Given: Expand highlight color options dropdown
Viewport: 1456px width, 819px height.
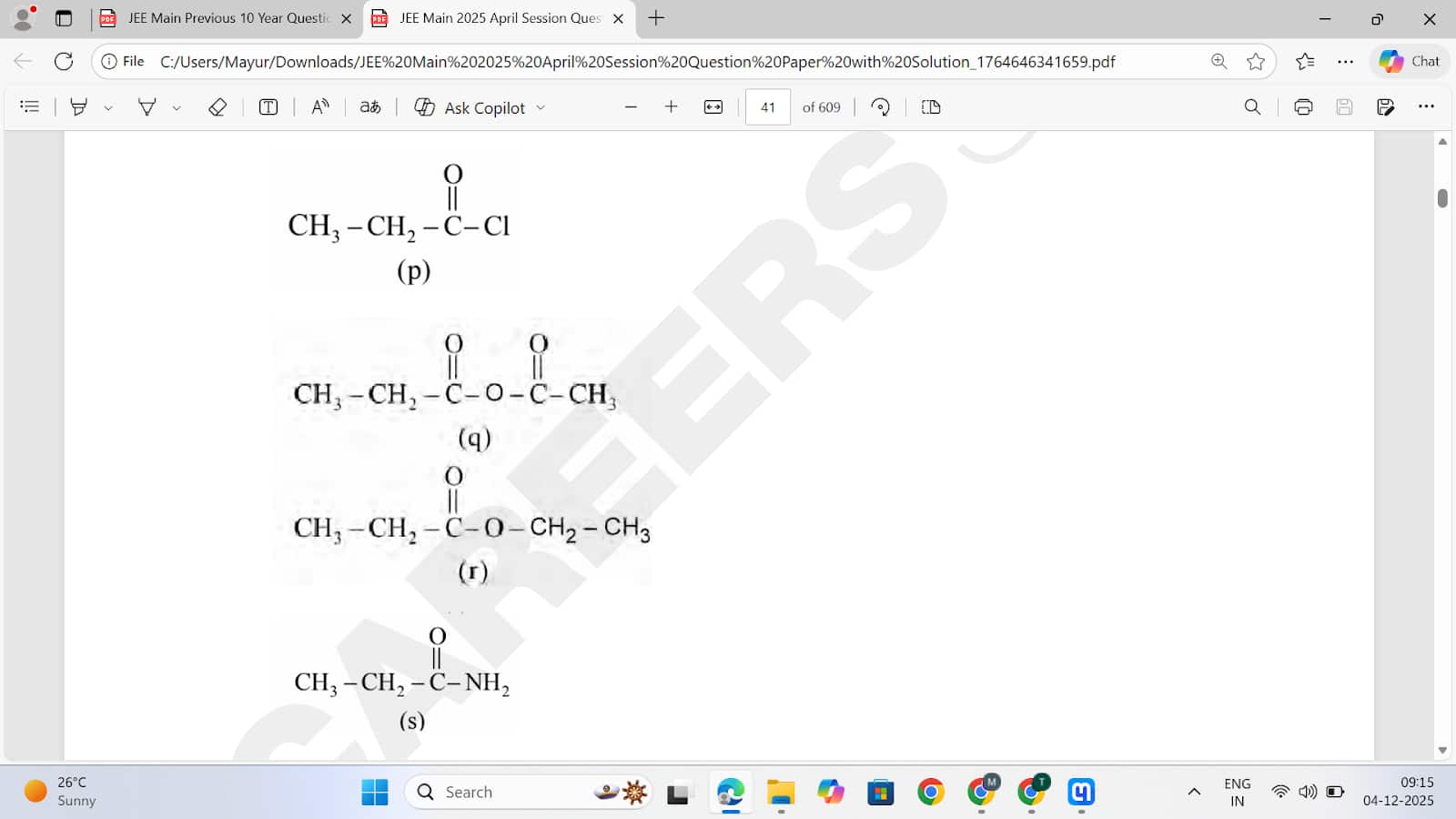Looking at the screenshot, I should pyautogui.click(x=108, y=107).
